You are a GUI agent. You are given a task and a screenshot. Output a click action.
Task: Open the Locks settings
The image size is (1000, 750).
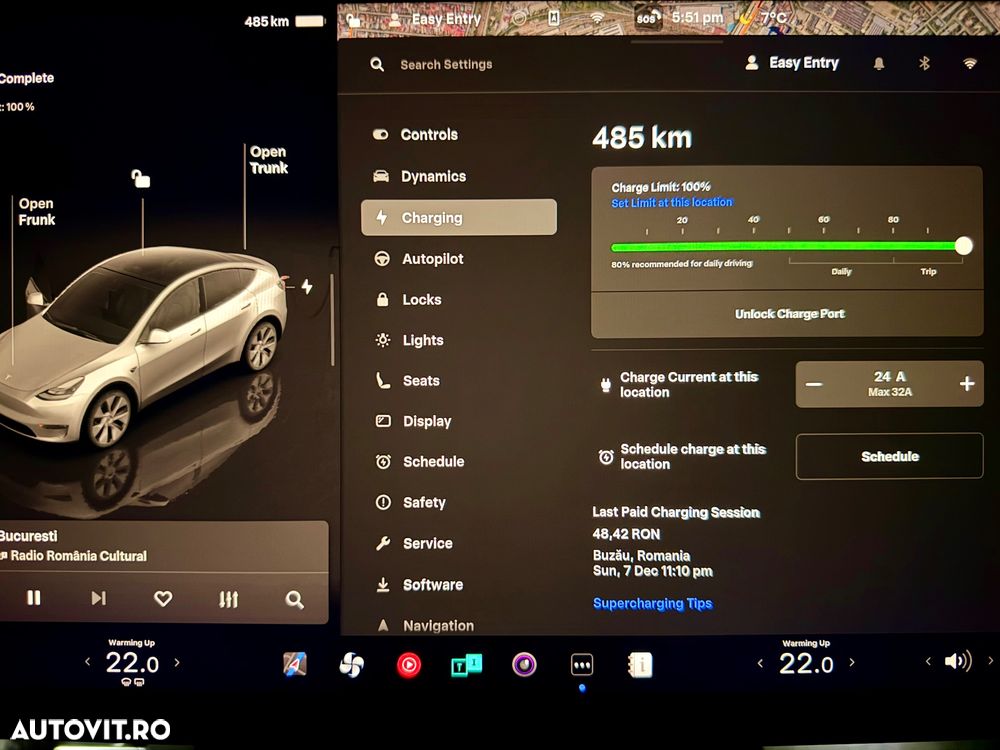pos(408,300)
